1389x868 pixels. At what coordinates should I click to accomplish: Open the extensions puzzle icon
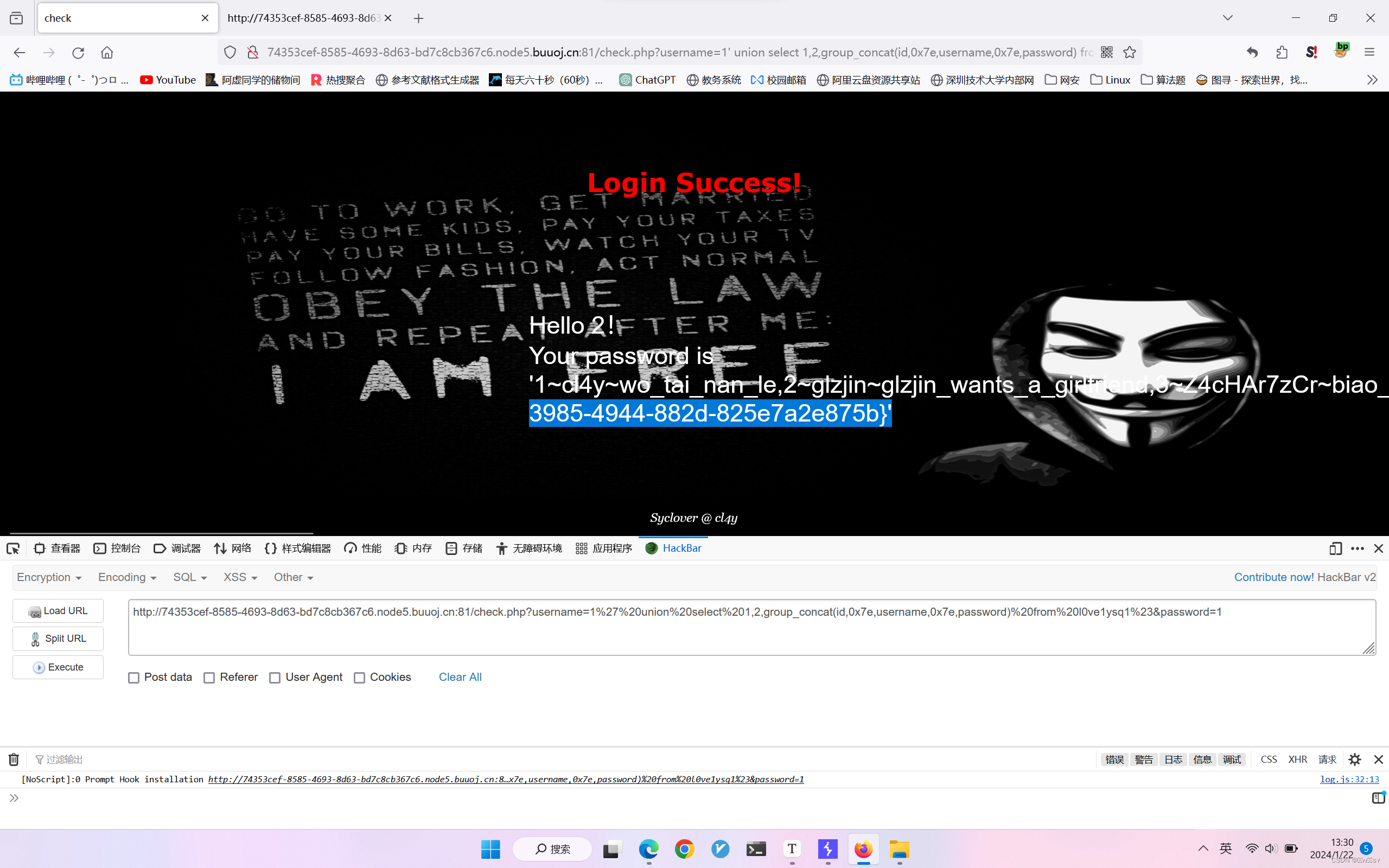coord(1282,52)
